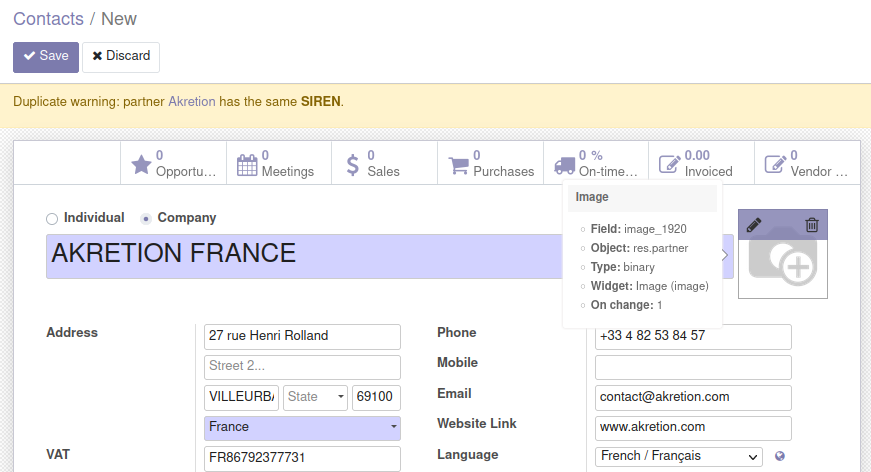
Task: Click the Phone number field
Action: click(693, 337)
